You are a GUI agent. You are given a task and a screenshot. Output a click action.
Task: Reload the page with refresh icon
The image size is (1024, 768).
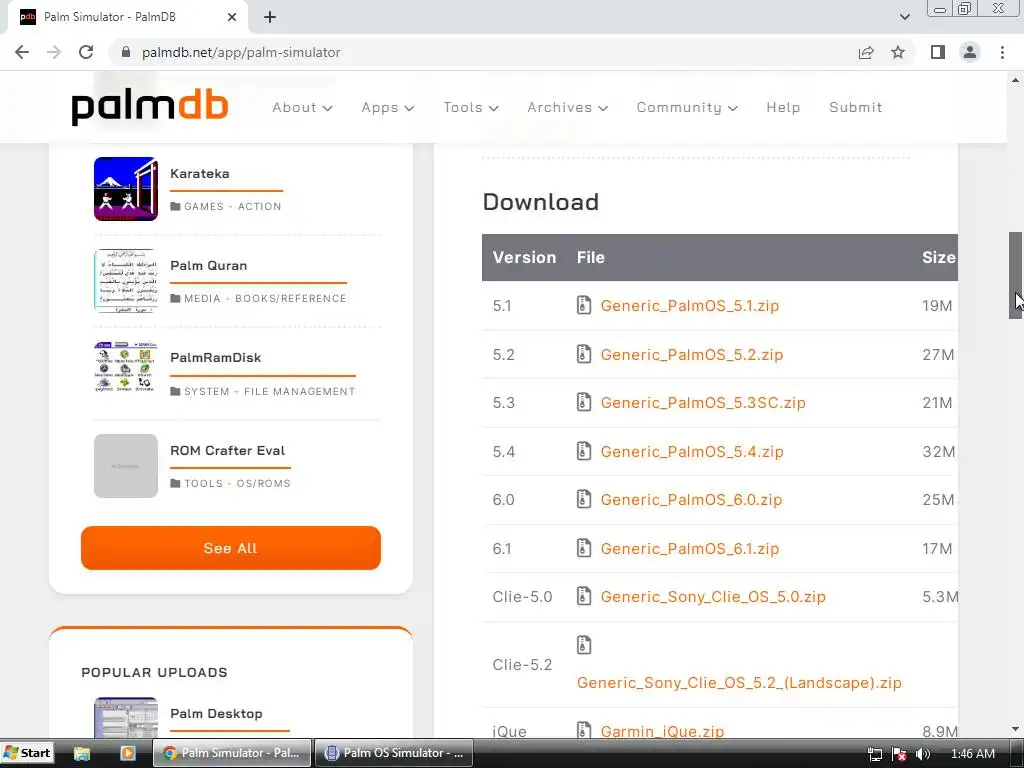point(86,52)
